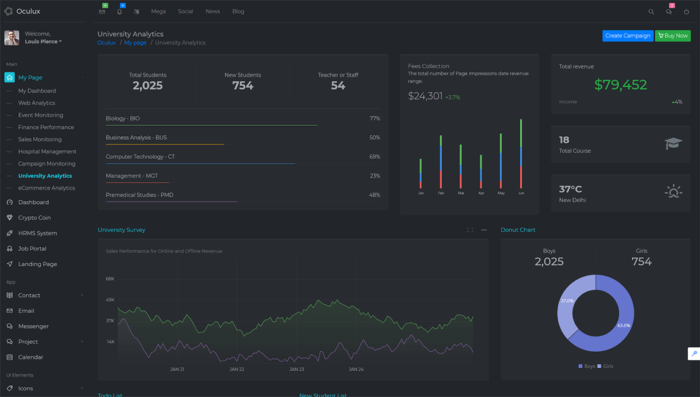700x397 pixels.
Task: Open the Louis Pierce user dropdown
Action: tap(43, 42)
